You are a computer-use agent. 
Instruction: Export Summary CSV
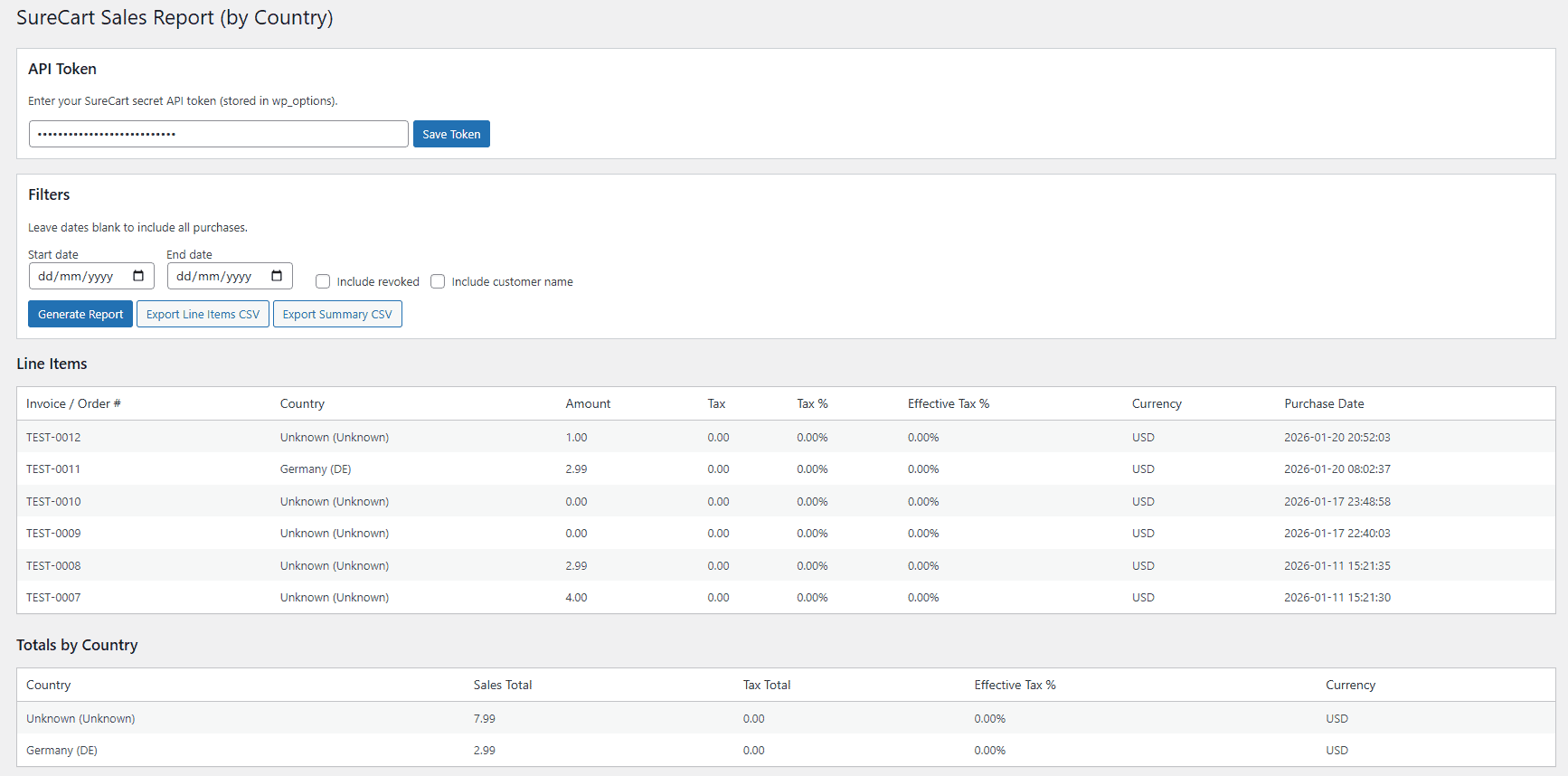(337, 314)
